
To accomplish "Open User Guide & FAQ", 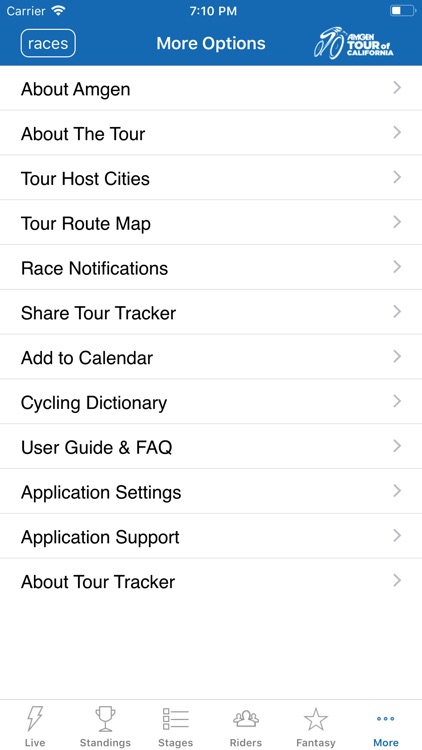I will (x=211, y=447).
